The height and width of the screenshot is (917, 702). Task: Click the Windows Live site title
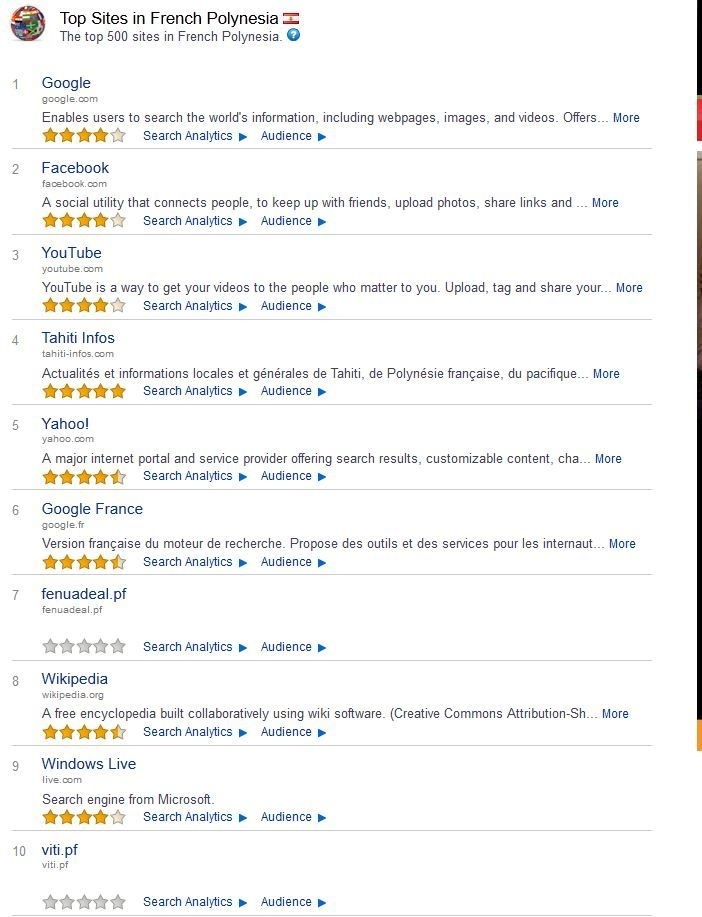point(89,764)
